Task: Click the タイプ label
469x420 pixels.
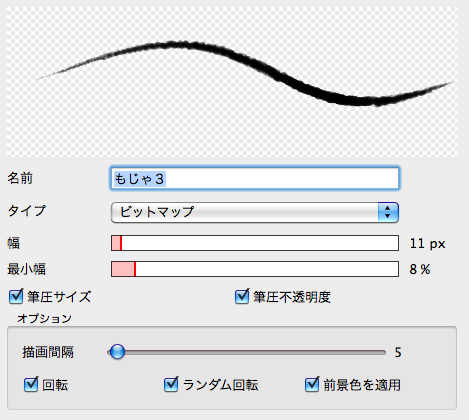Action: pyautogui.click(x=27, y=211)
